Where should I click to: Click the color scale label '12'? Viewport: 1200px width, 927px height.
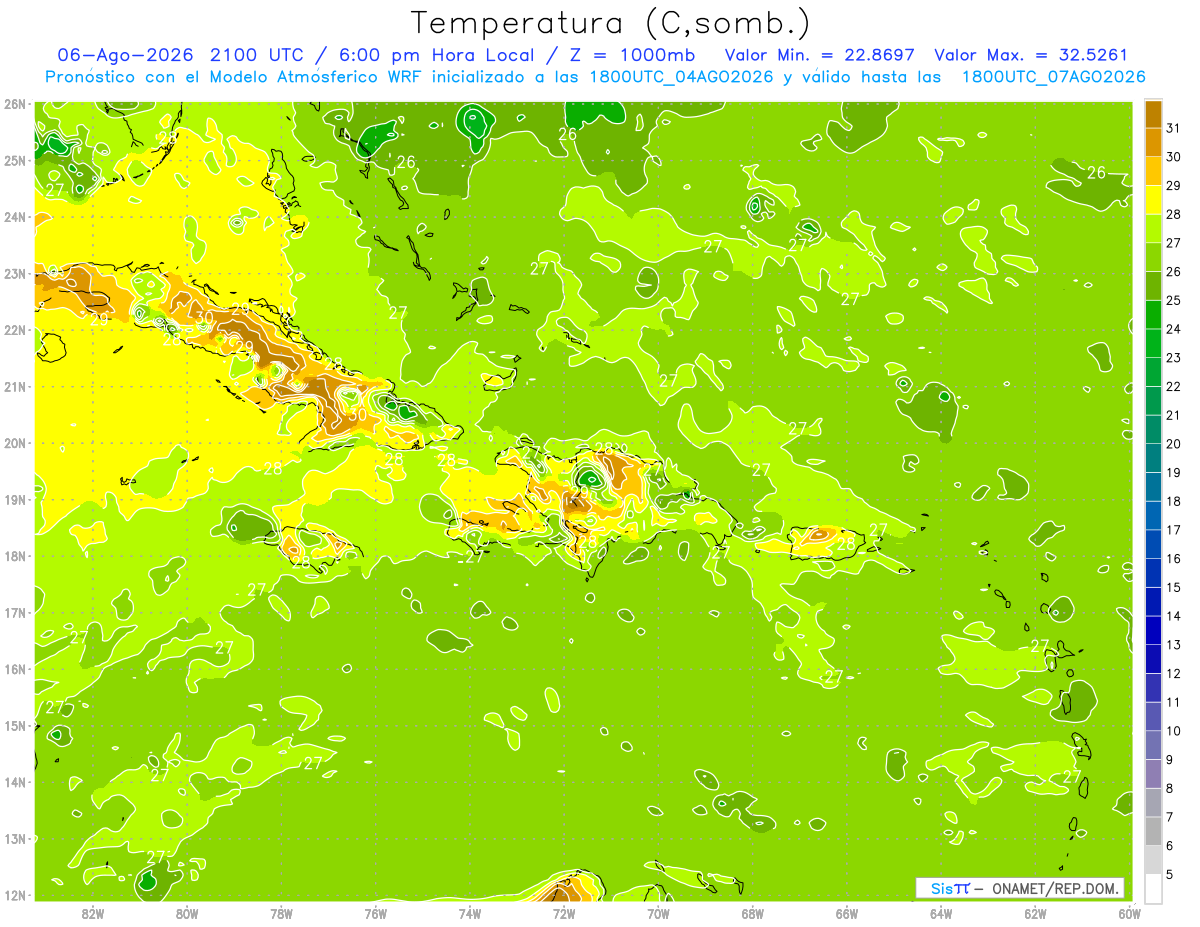click(x=1174, y=673)
